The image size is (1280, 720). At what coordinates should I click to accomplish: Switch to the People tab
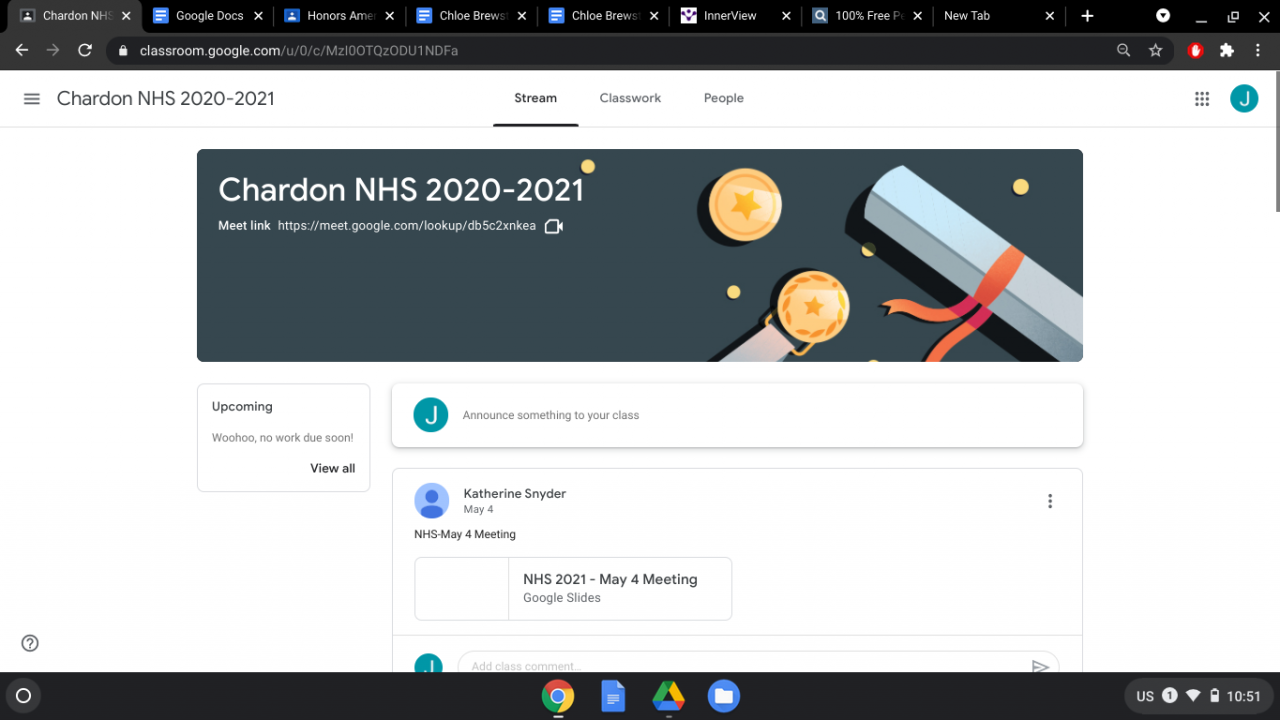pos(723,98)
